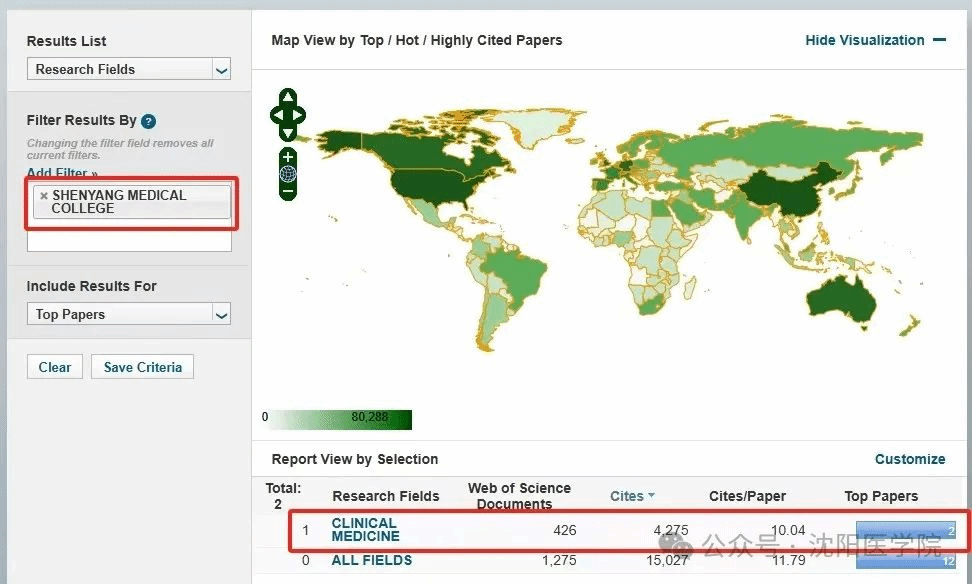
Task: Remove the Shenyang Medical College filter
Action: tap(43, 196)
